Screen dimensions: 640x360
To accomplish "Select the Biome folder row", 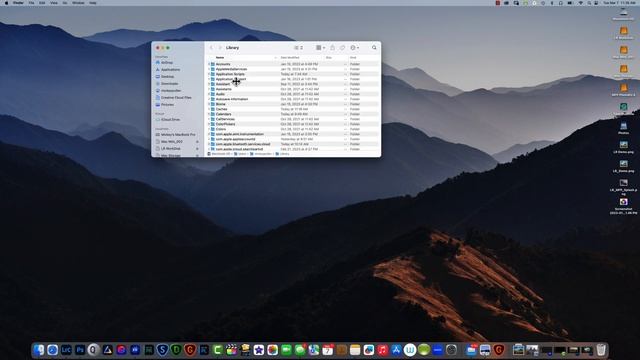I will (x=293, y=104).
